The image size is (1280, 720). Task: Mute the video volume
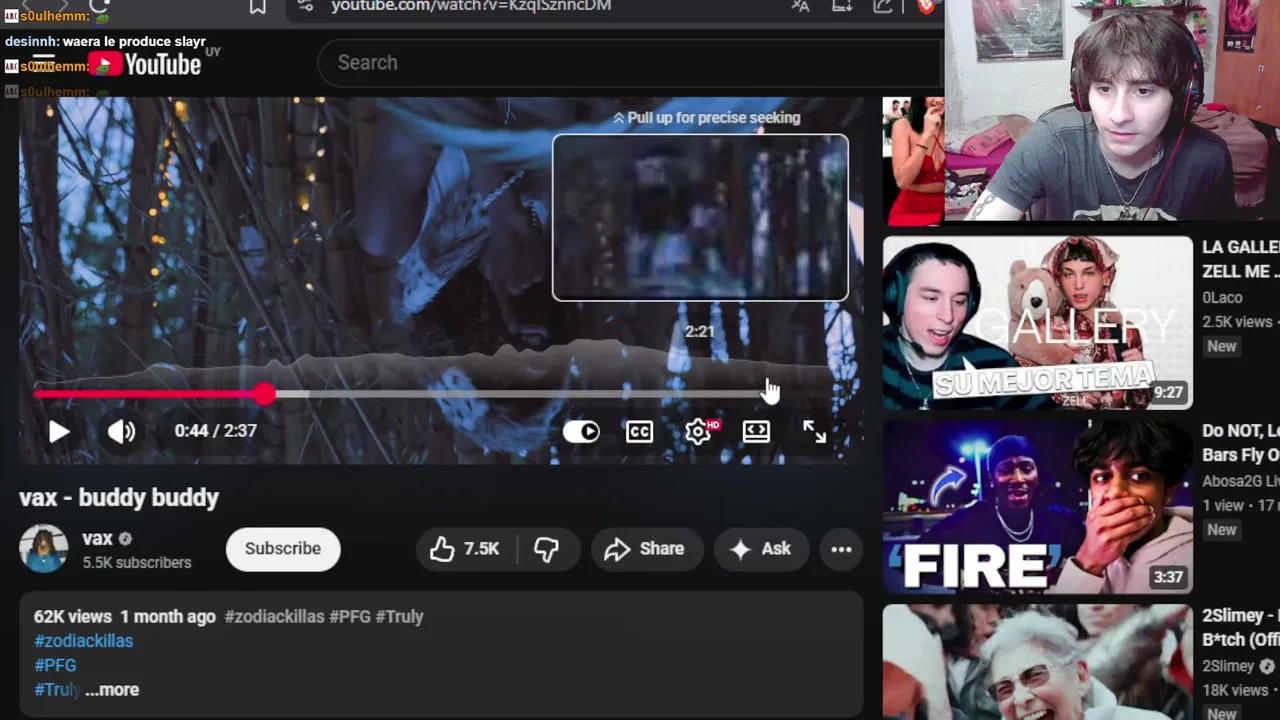121,431
